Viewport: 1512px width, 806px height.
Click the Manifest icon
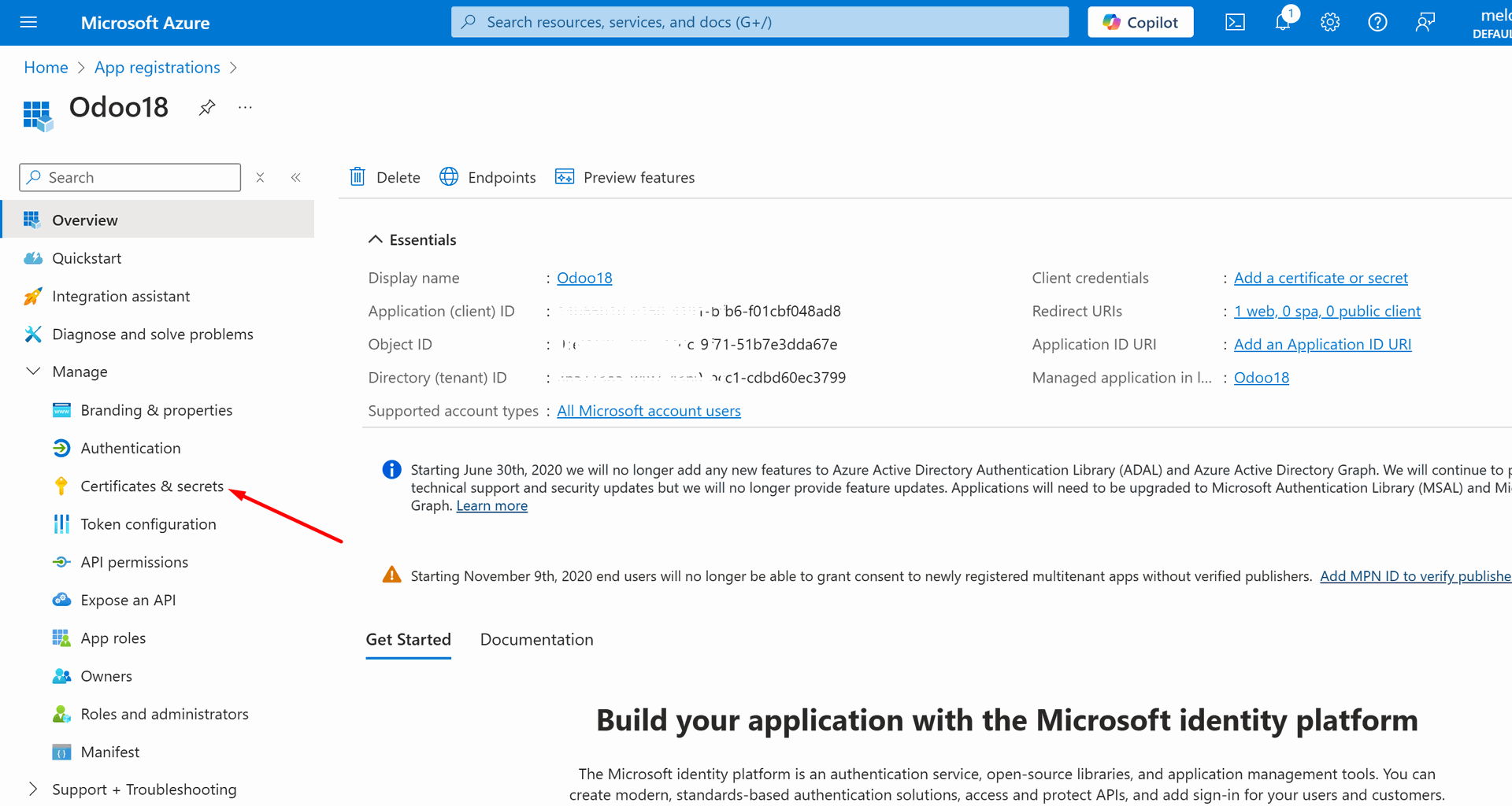click(61, 752)
